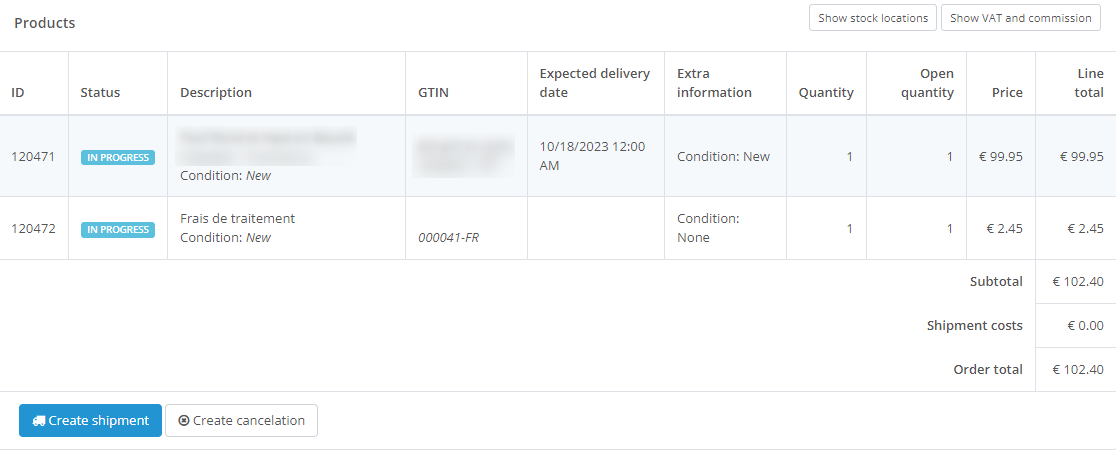Click the Frais de traitement description
Viewport: 1116px width, 450px height.
coord(237,218)
